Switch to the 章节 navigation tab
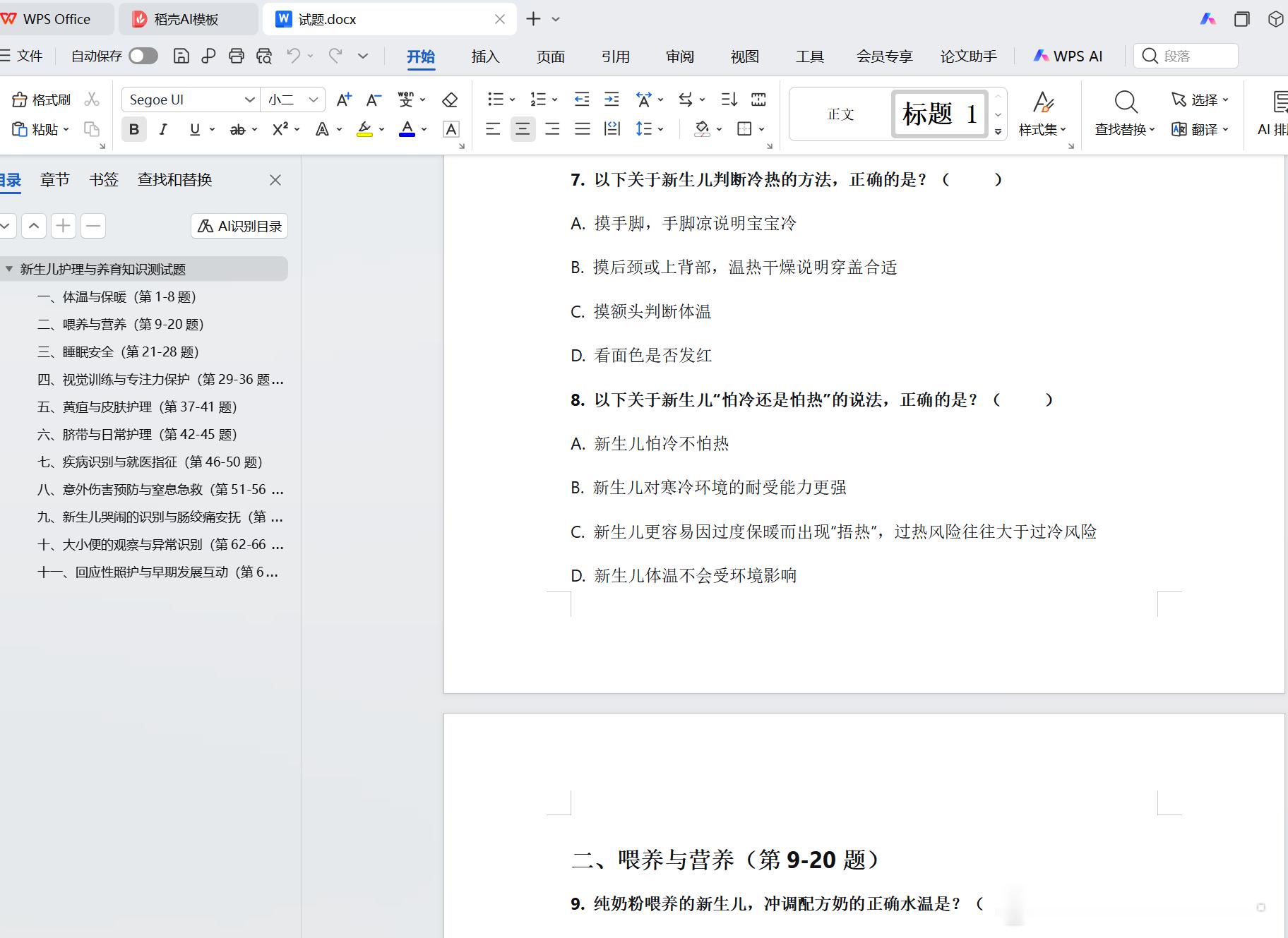 [55, 180]
